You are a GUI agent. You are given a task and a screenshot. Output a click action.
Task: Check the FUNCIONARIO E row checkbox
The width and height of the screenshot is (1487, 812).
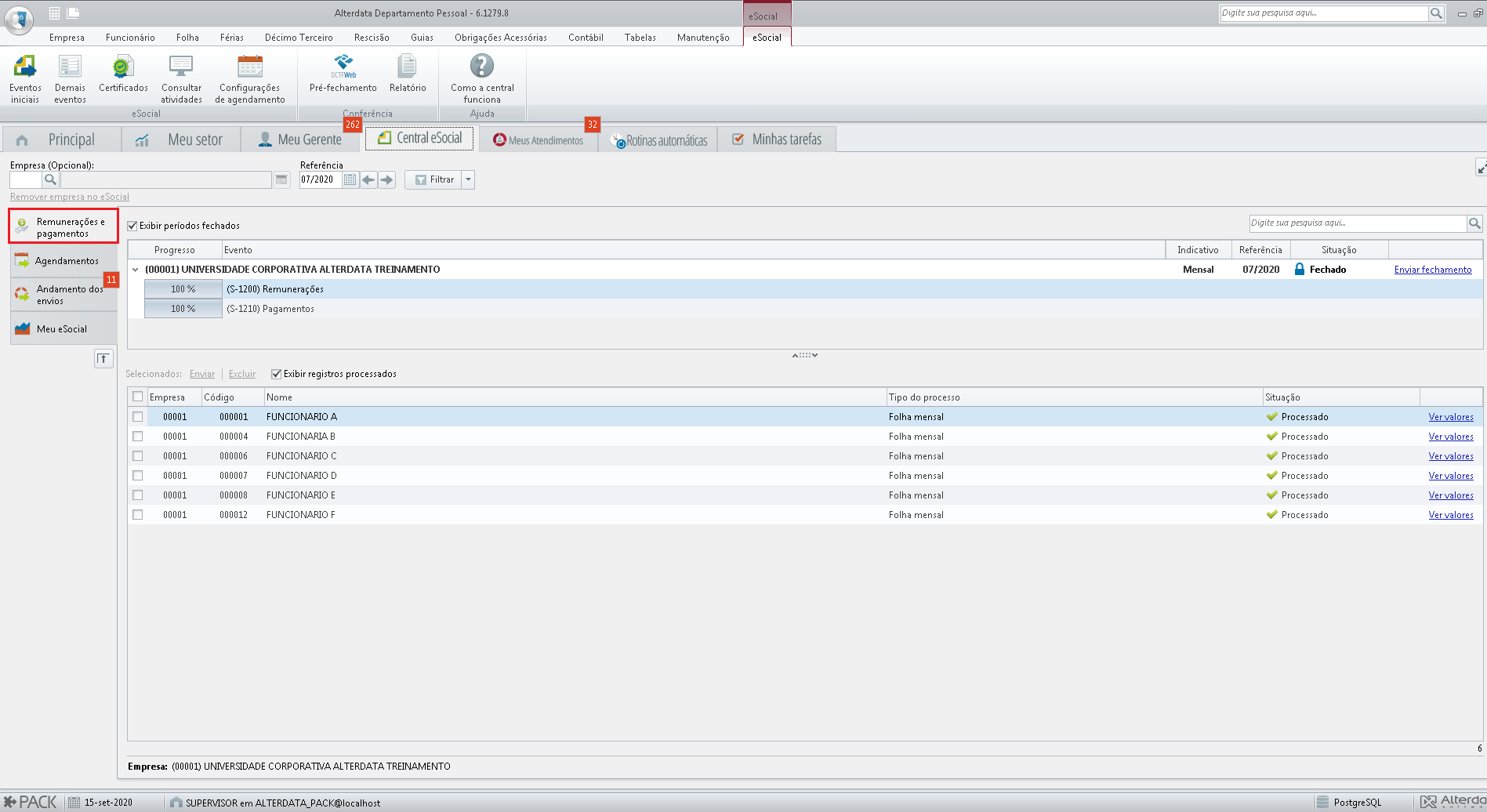(138, 495)
